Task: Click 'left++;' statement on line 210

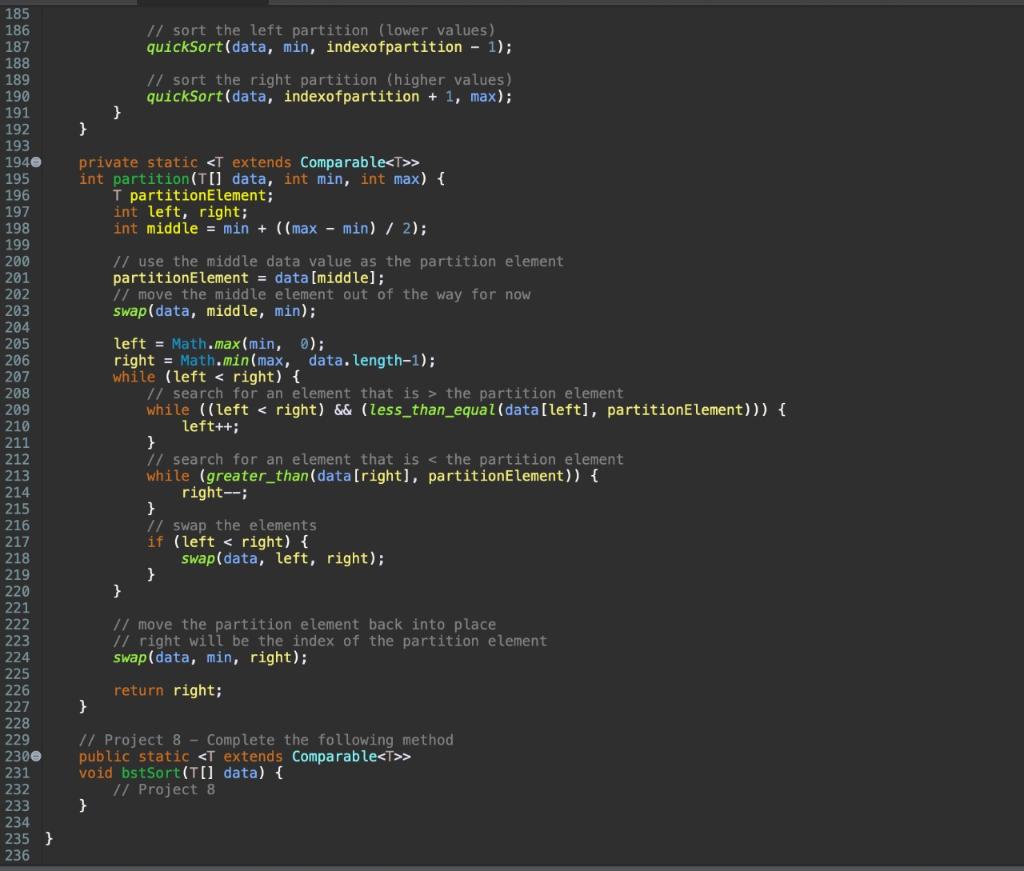Action: tap(210, 426)
